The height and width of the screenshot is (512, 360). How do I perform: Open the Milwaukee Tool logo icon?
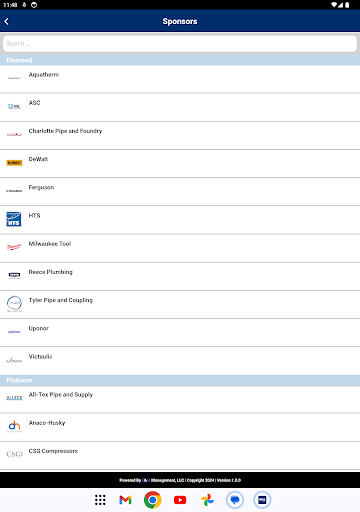[14, 247]
